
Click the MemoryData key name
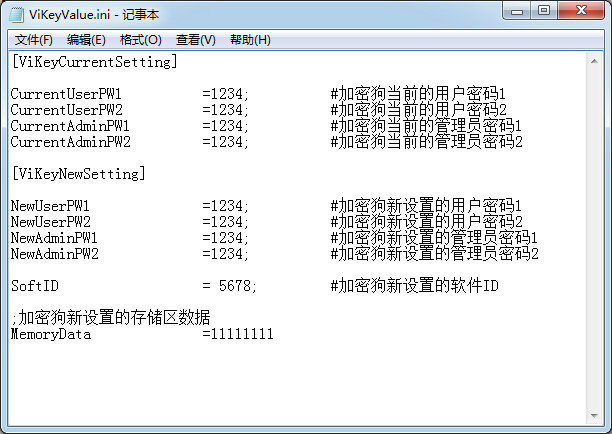(51, 334)
